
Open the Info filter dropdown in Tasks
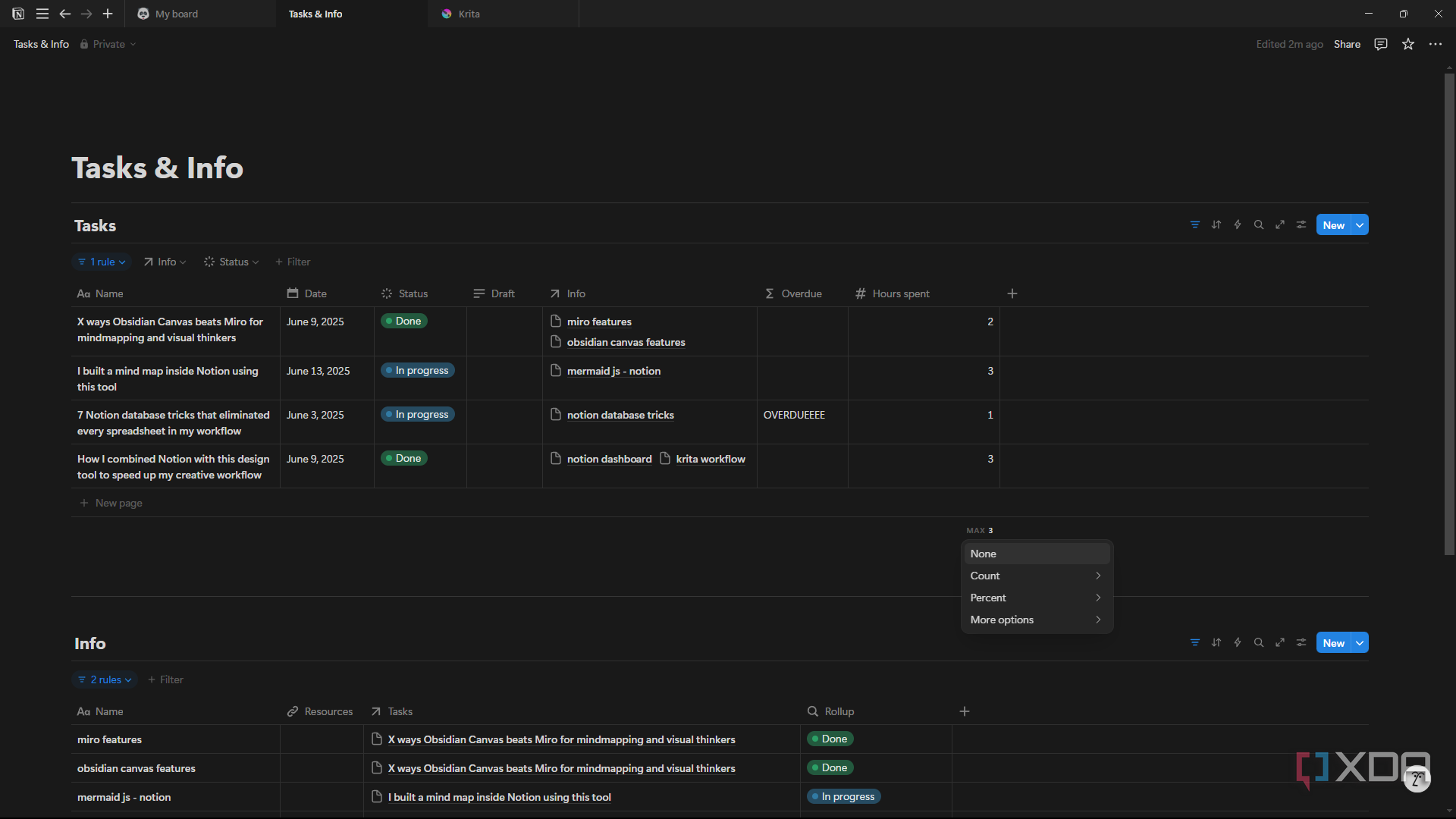165,262
